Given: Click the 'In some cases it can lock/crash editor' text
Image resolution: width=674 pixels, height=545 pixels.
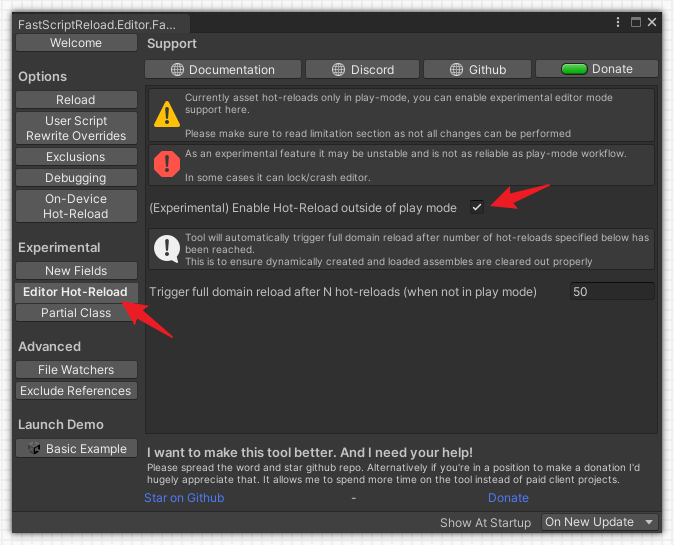Looking at the screenshot, I should click(278, 178).
